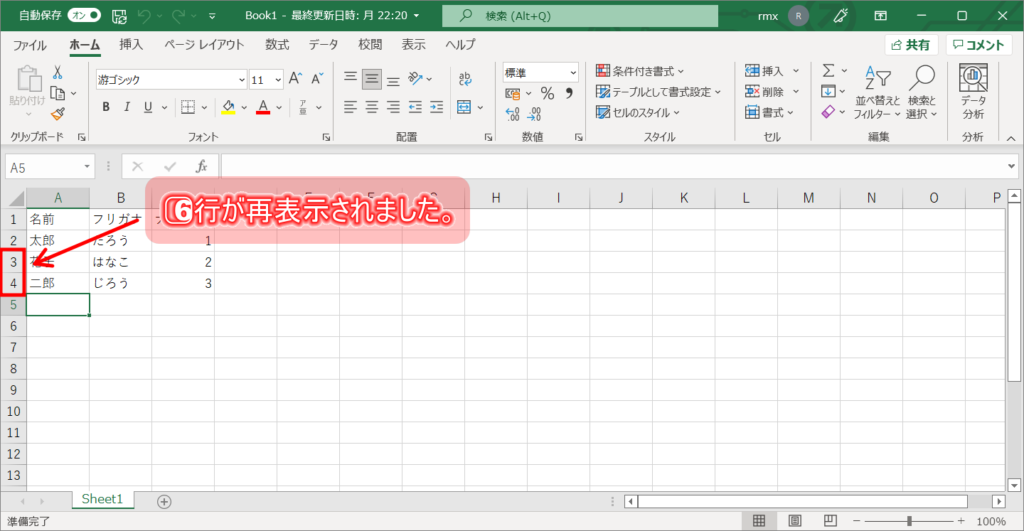Toggle the 自動保存 switch
This screenshot has height=531, width=1024.
coord(85,16)
